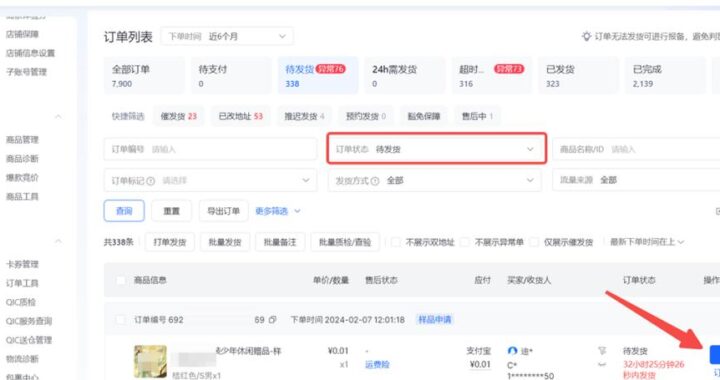
Task: Open 物流诊断 in the sidebar
Action: point(22,359)
